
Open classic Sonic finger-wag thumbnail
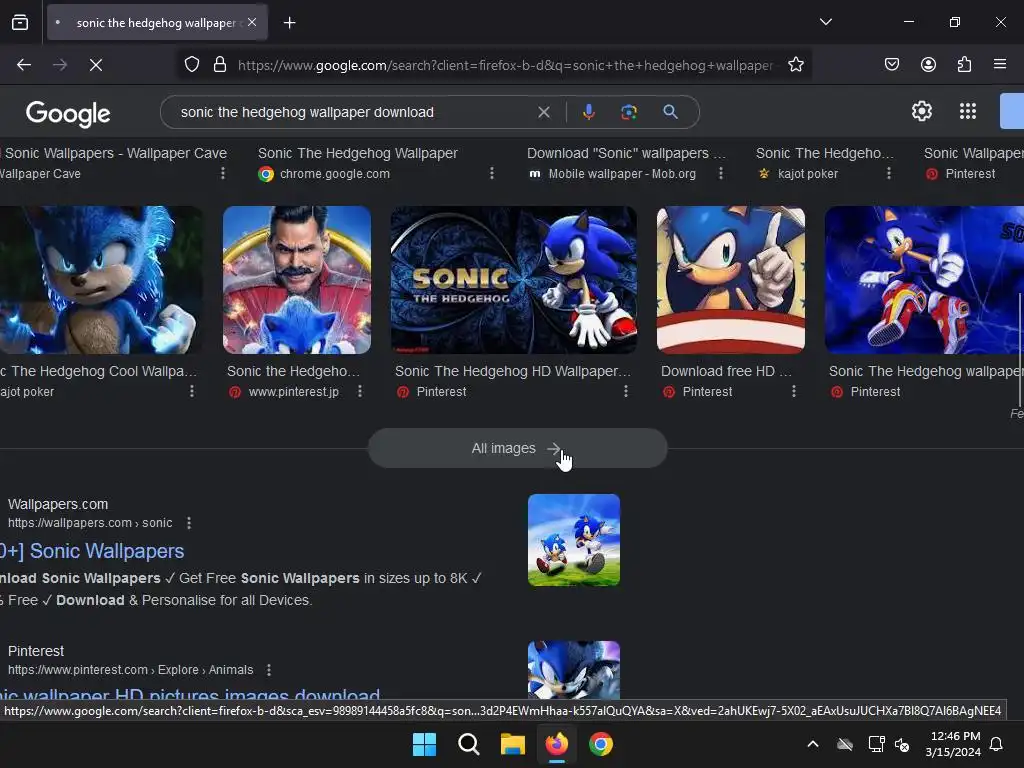[x=731, y=280]
